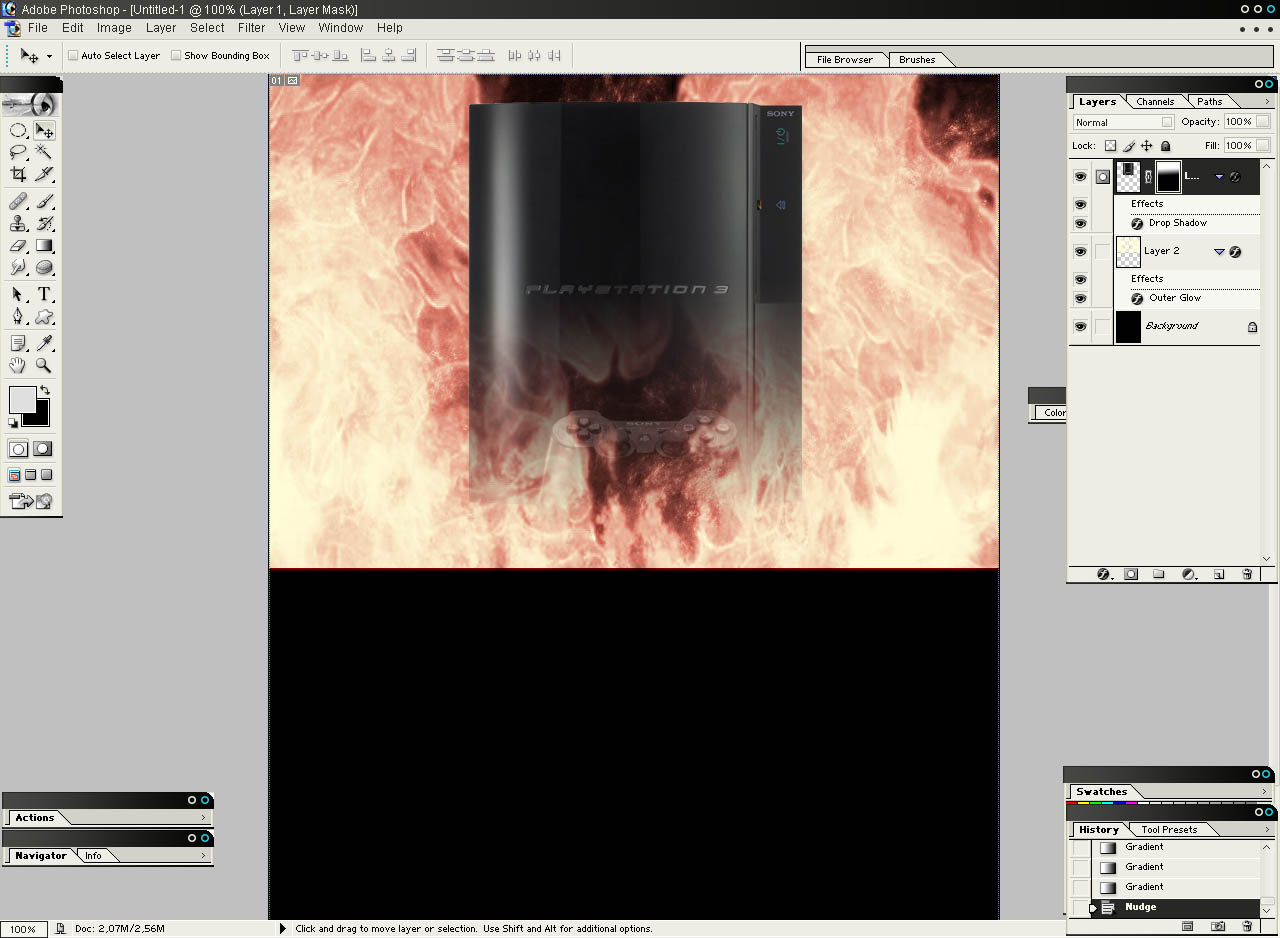The height and width of the screenshot is (938, 1280).
Task: Add layer mask from Layers panel bottom
Action: point(1131,574)
